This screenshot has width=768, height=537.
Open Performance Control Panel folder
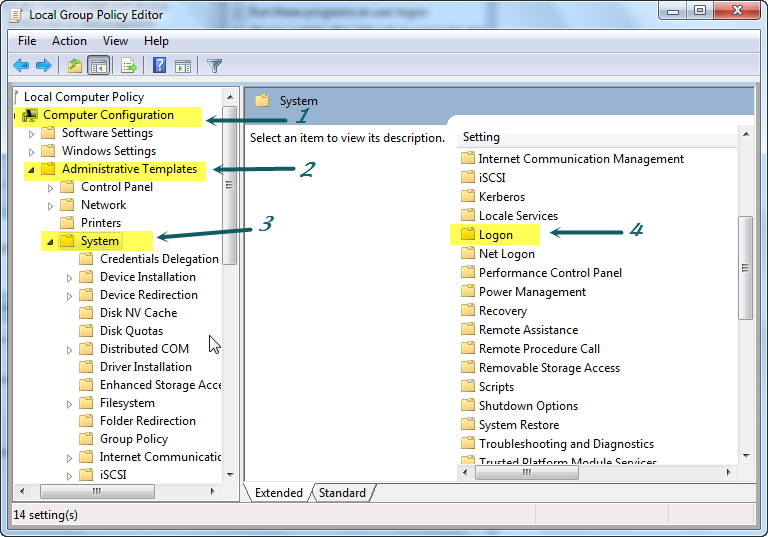(x=550, y=272)
